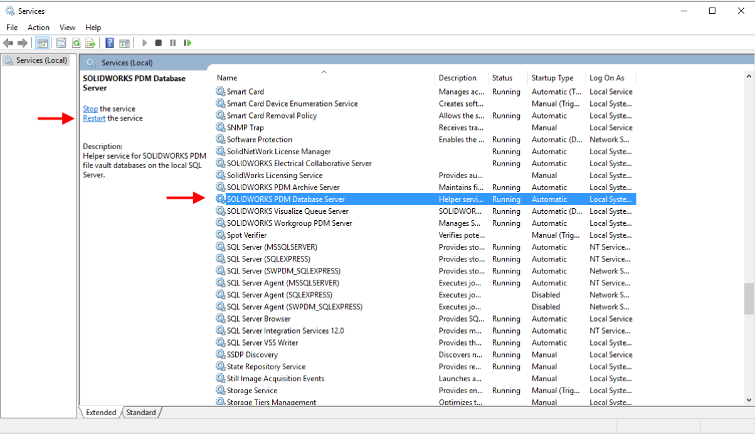Click the gear icon of SNMP Trap service

[x=221, y=127]
